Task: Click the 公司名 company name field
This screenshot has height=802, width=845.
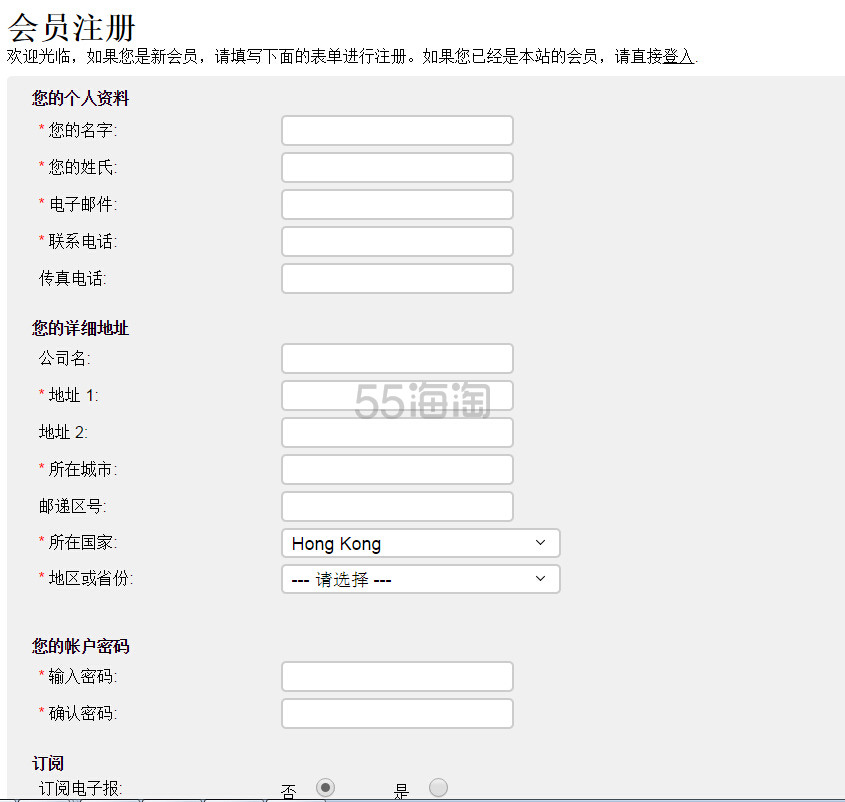Action: [x=397, y=358]
